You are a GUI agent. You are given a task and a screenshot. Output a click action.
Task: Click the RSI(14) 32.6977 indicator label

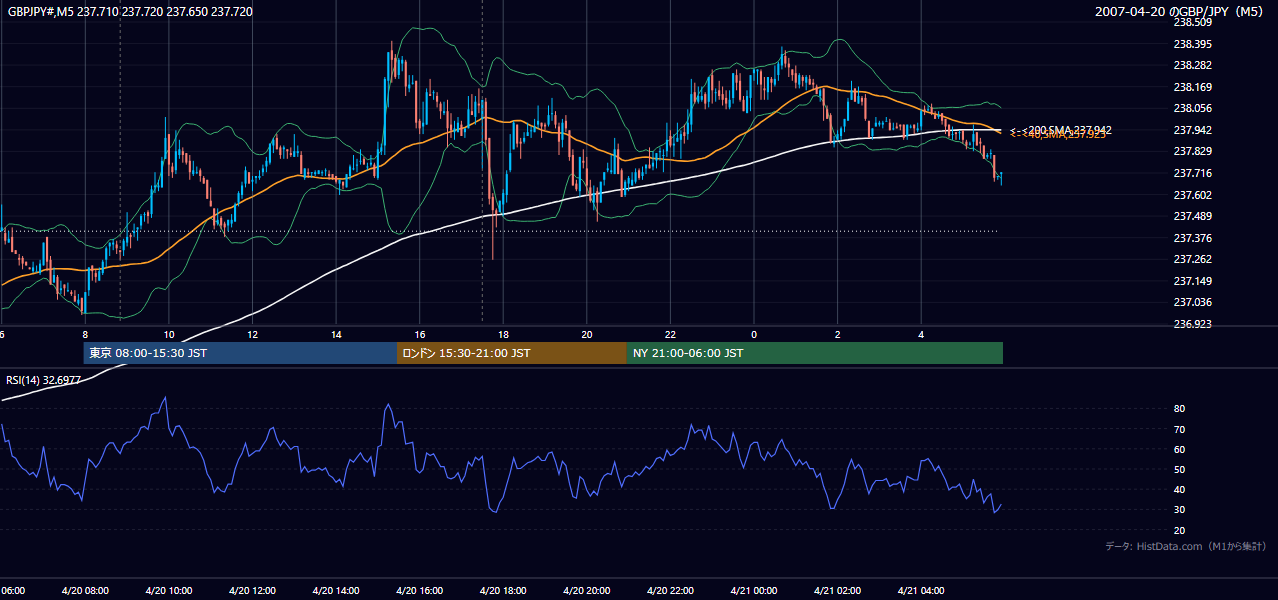tap(44, 380)
